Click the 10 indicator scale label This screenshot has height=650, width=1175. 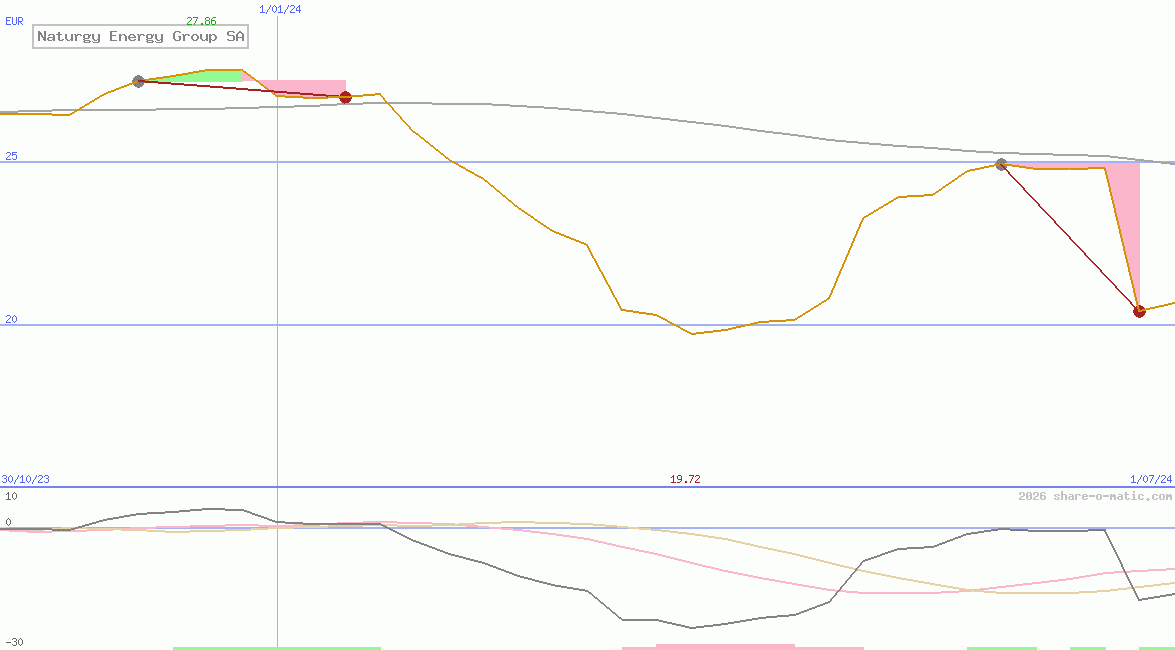pyautogui.click(x=11, y=496)
